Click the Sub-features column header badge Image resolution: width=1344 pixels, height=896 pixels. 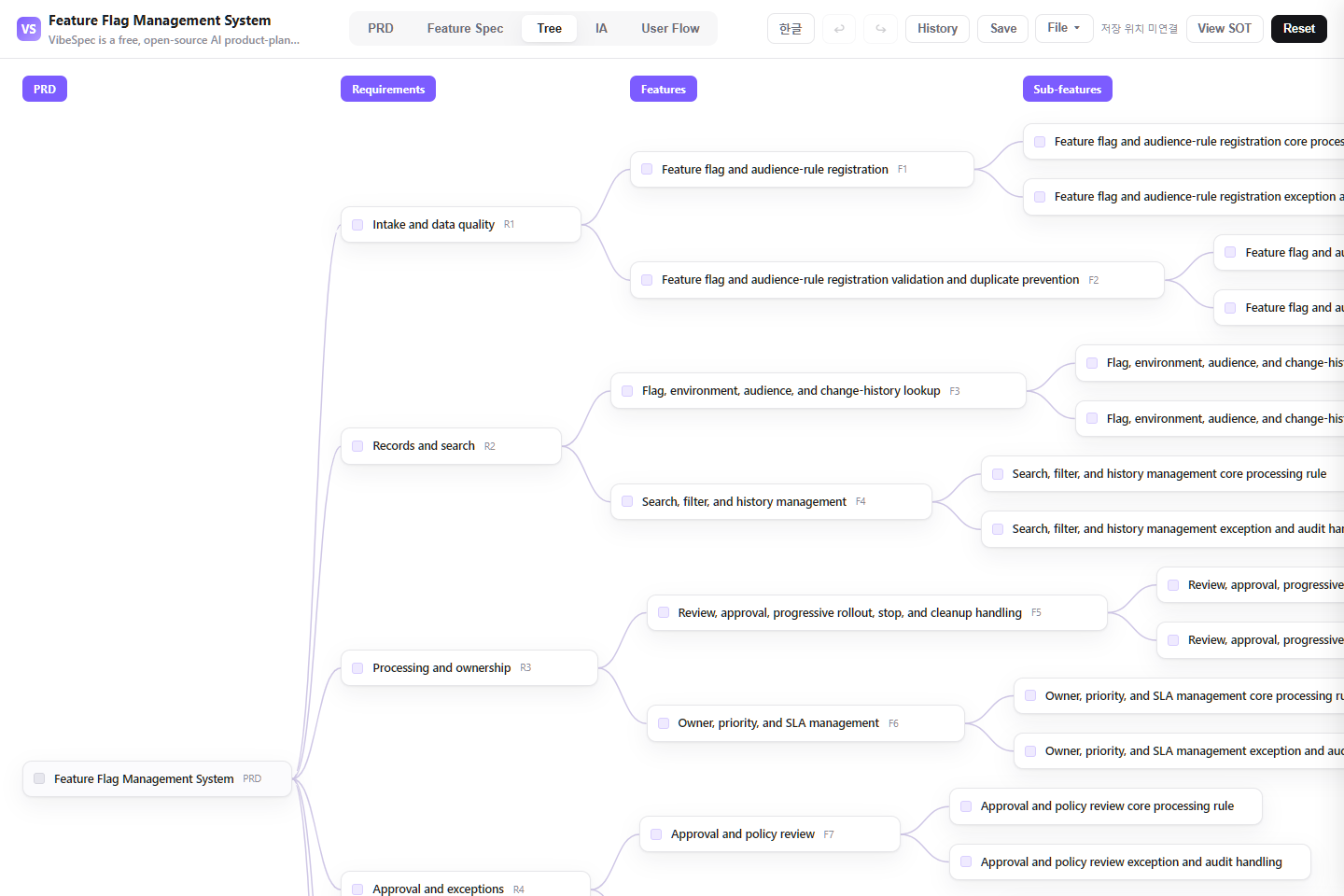(x=1067, y=89)
